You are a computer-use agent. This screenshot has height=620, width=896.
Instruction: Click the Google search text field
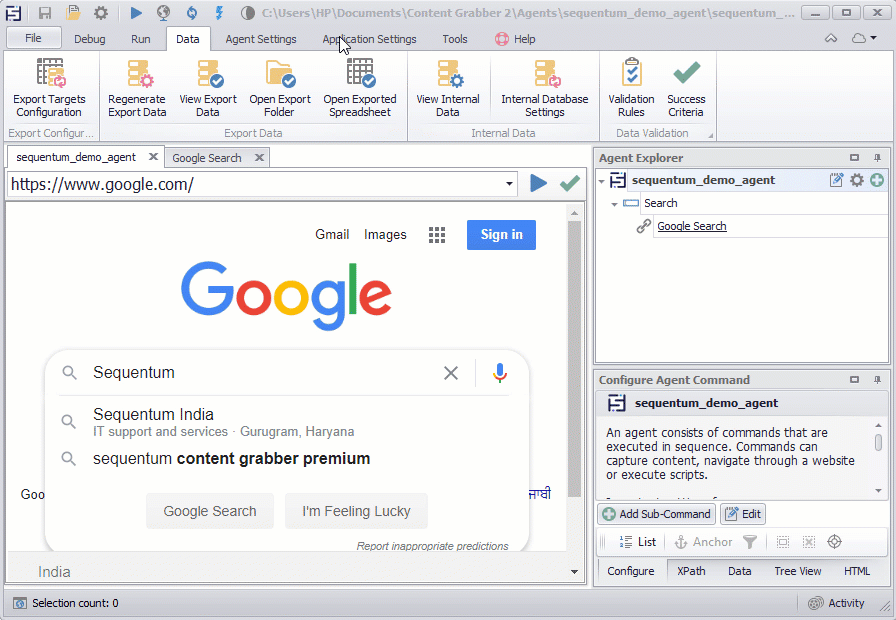(x=260, y=373)
